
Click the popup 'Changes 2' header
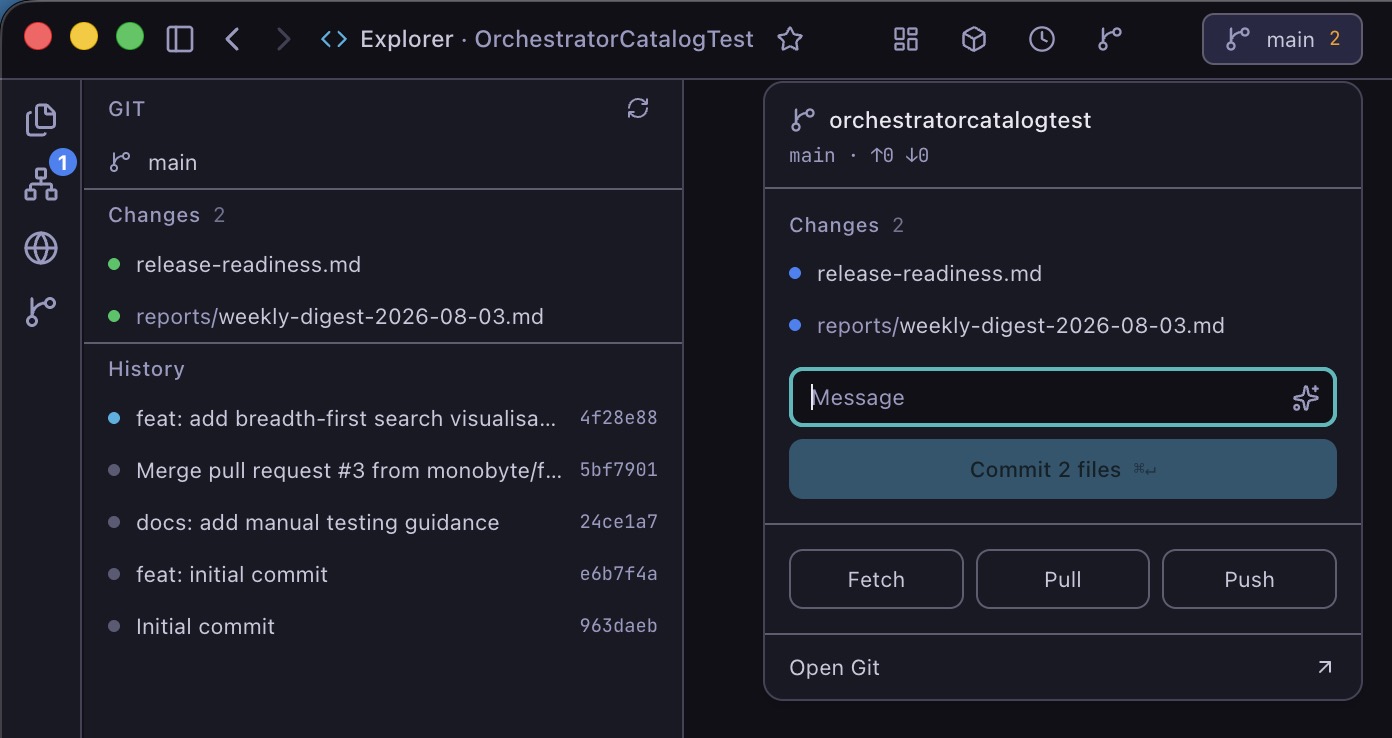point(846,225)
